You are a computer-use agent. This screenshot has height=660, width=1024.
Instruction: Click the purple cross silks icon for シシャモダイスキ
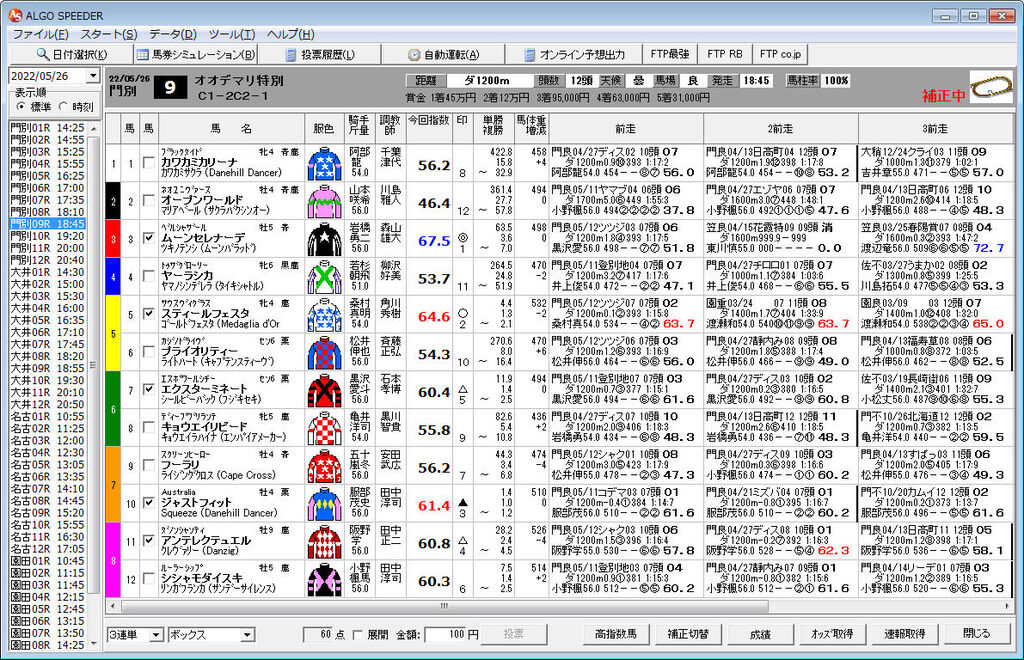click(x=325, y=580)
